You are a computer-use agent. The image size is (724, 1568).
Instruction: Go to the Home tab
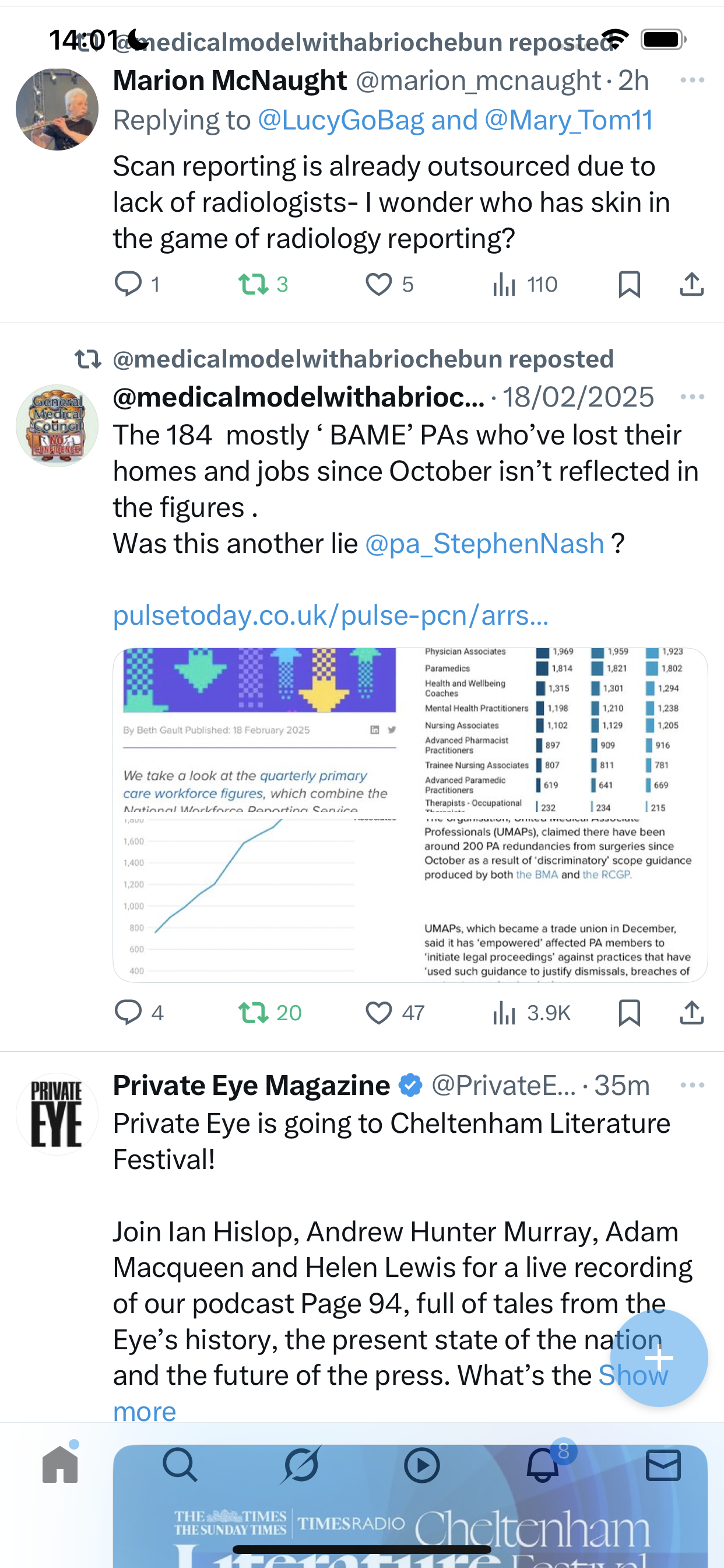pos(60,1465)
